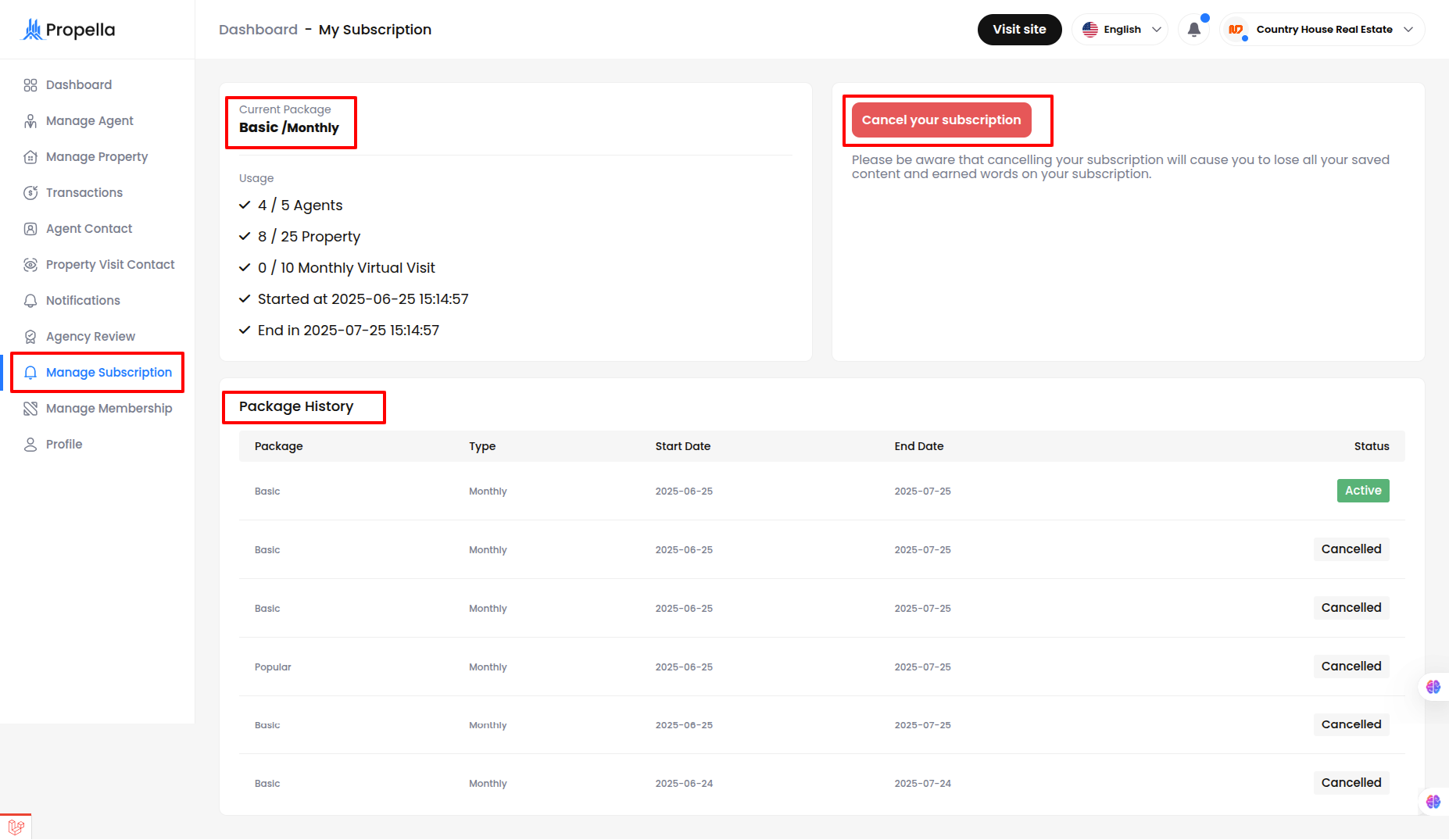Click Monthly type in the Popular row
1449x840 pixels.
tap(488, 667)
